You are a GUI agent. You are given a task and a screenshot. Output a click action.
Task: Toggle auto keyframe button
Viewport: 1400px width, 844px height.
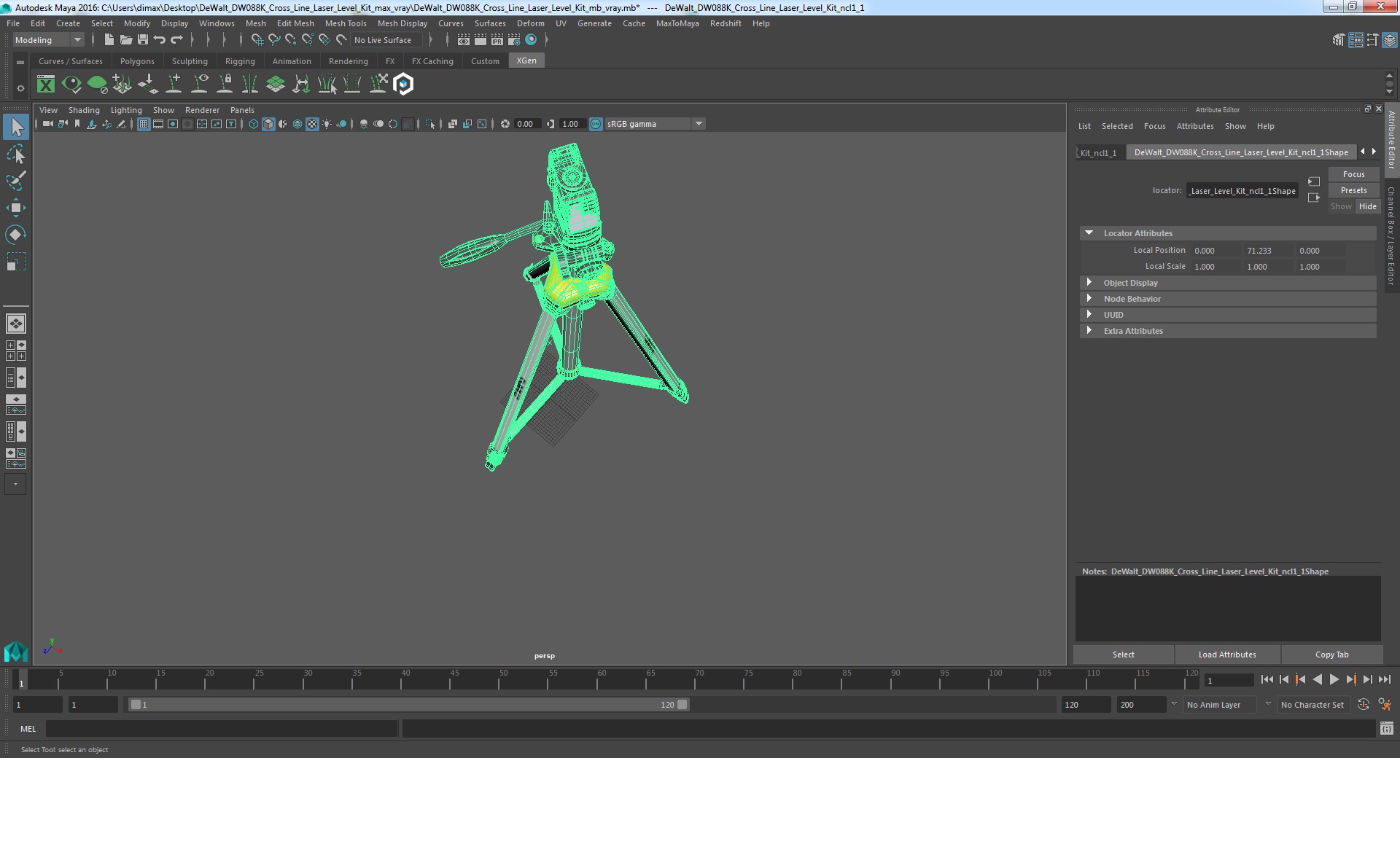tap(1364, 705)
